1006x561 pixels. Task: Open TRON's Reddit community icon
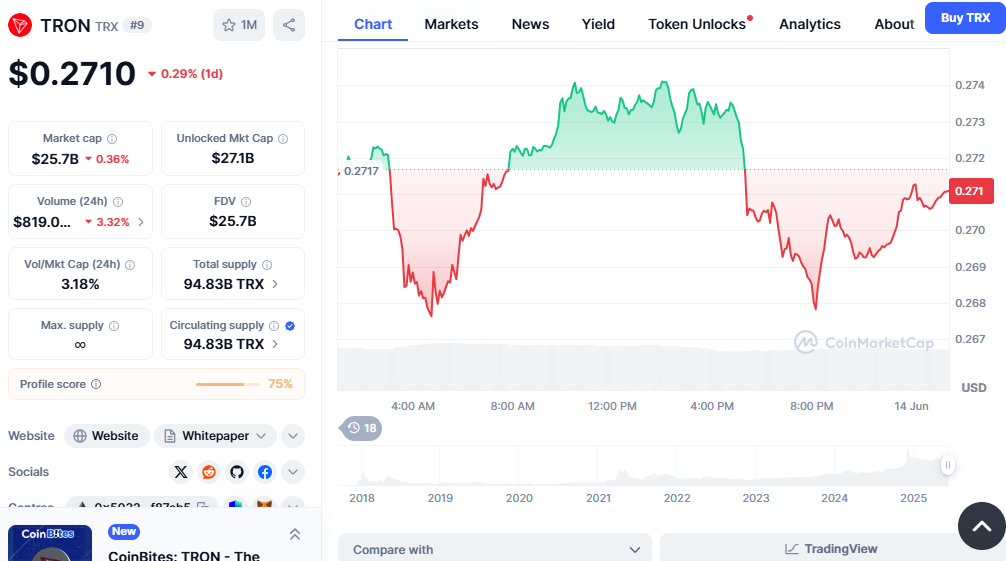point(209,472)
